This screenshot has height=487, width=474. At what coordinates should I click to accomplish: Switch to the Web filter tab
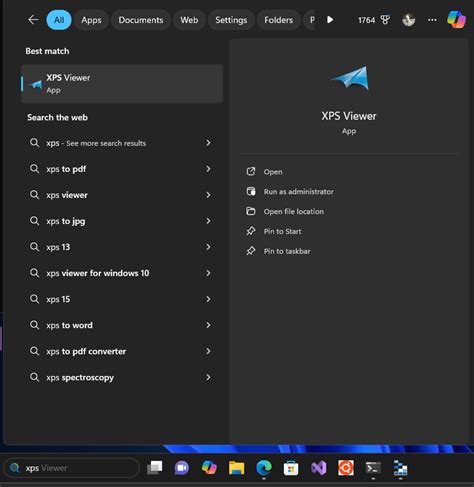189,20
